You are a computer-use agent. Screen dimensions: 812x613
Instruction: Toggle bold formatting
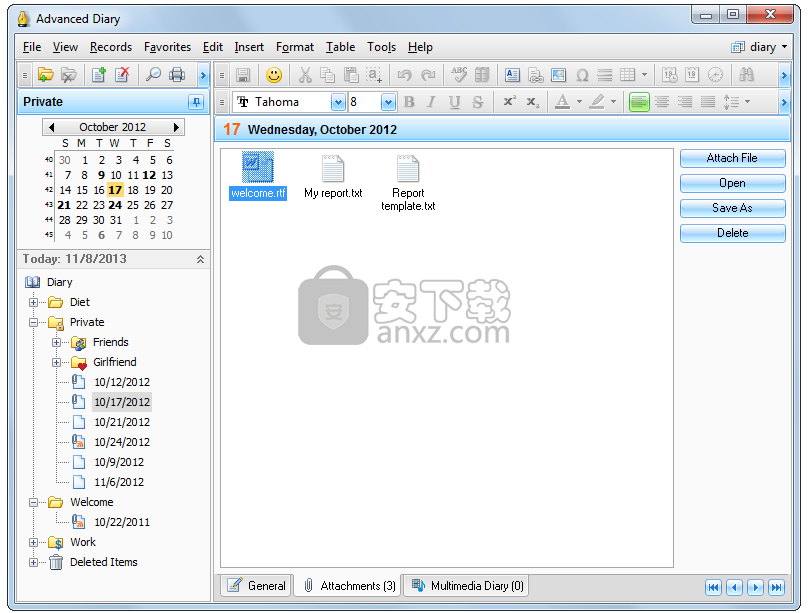(x=409, y=102)
